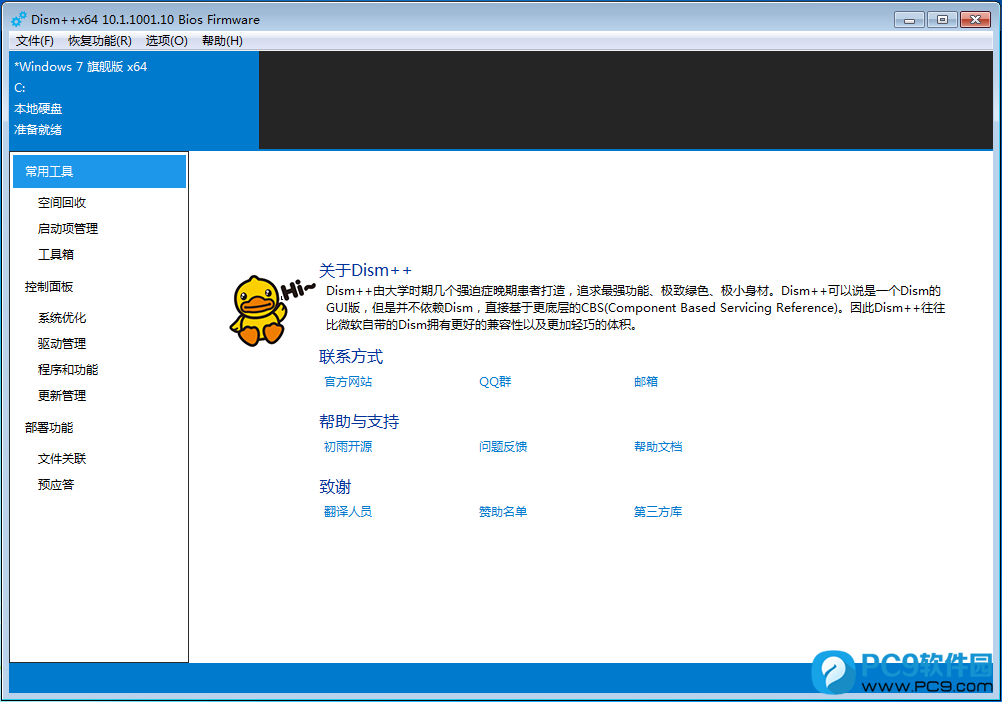Click the 本地硬盘 text in system tile
Viewport: 1002px width, 702px height.
click(x=38, y=109)
